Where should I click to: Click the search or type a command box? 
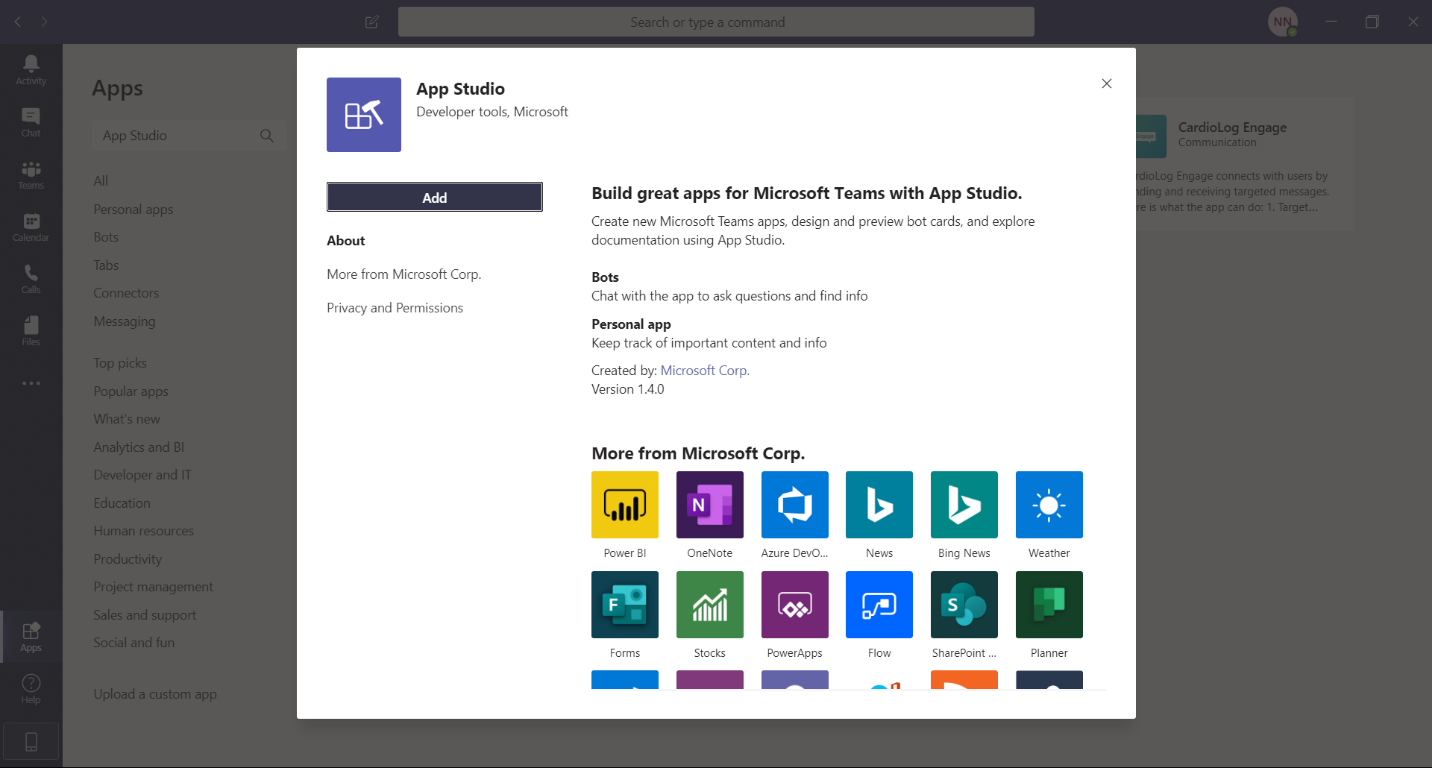[x=715, y=22]
